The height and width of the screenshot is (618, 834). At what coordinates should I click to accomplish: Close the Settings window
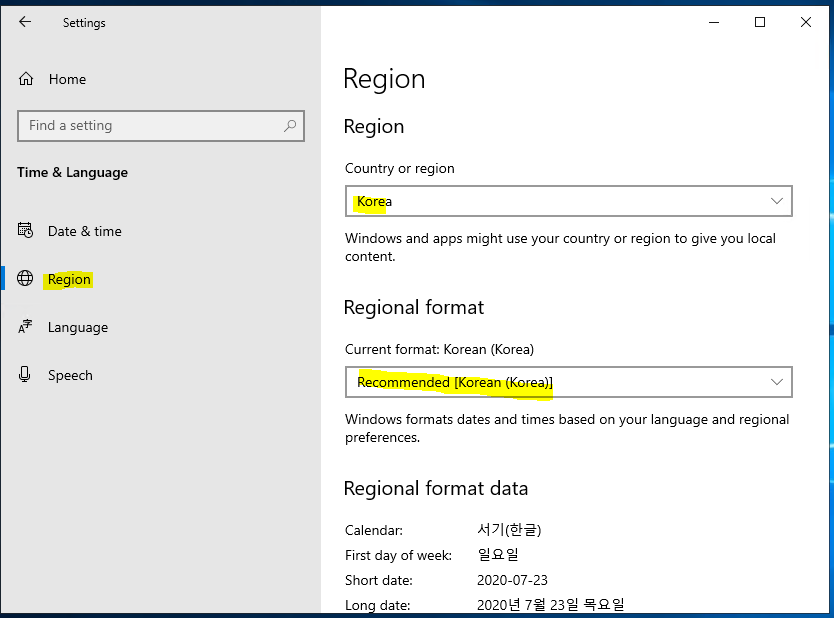pyautogui.click(x=806, y=22)
